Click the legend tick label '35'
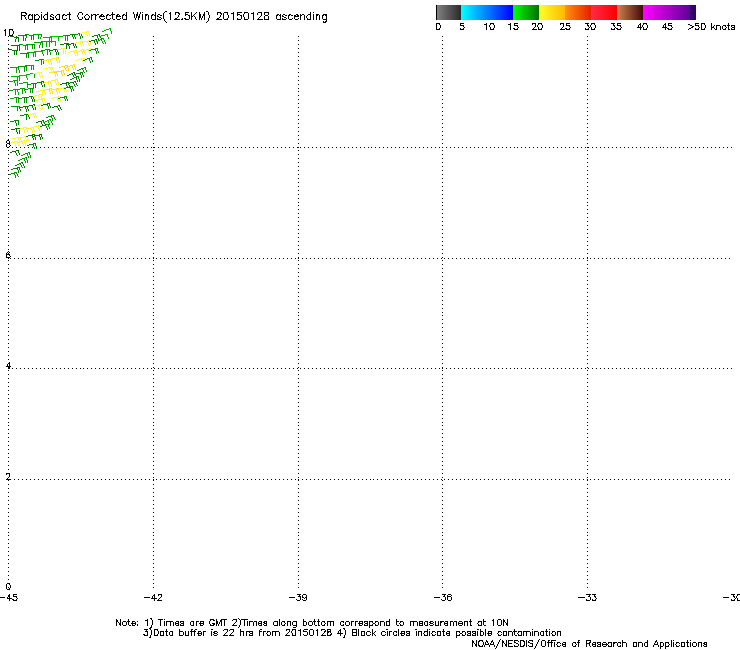The height and width of the screenshot is (650, 740). [616, 27]
